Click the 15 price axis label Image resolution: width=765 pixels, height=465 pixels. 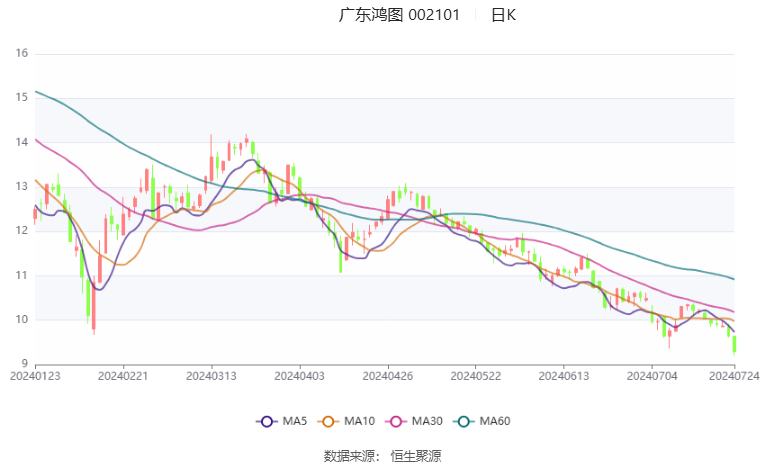[21, 98]
